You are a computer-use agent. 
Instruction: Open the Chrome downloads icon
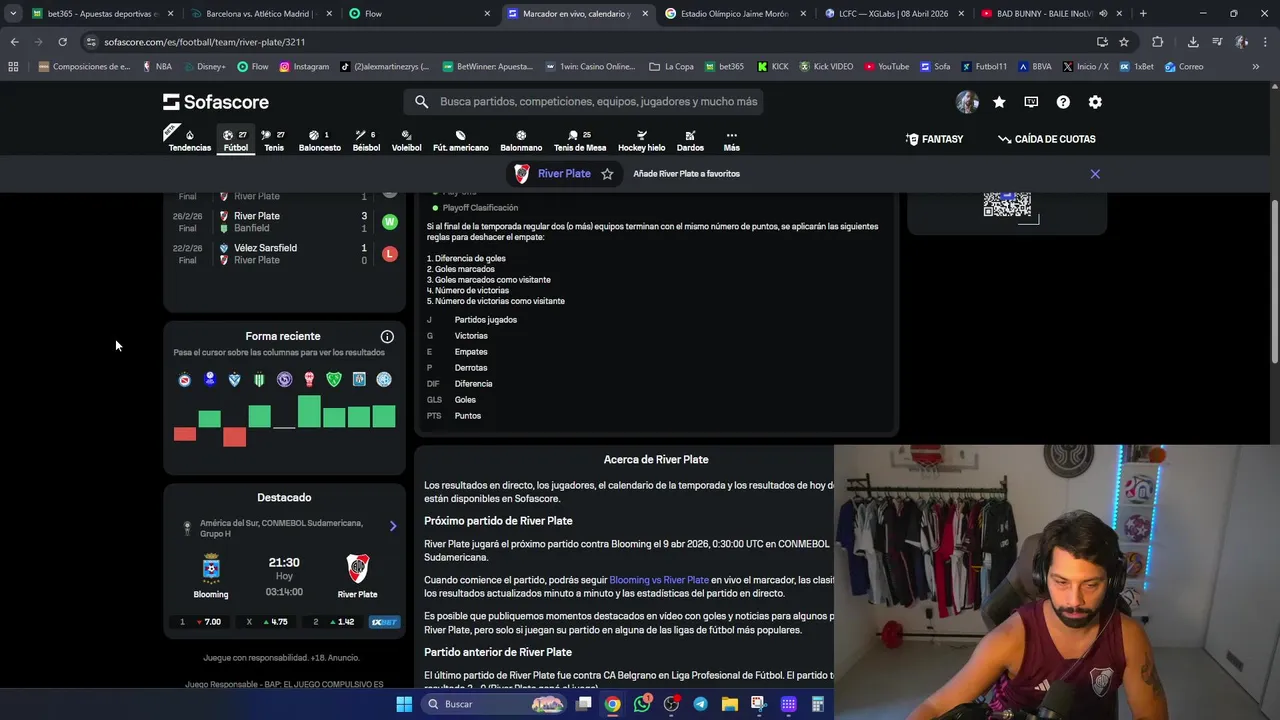(1193, 42)
